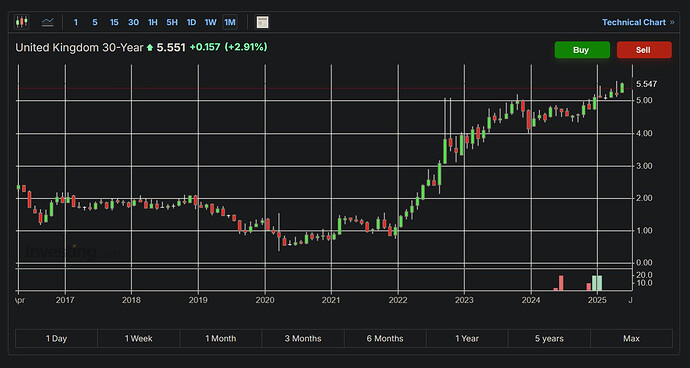Viewport: 690px width, 368px height.
Task: Open the Technical Chart link
Action: click(638, 22)
